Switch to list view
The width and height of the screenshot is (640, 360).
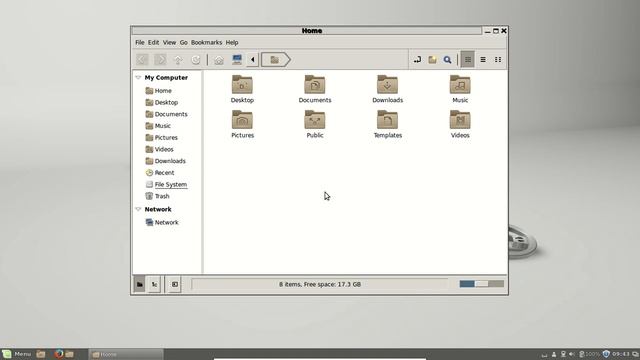click(483, 60)
